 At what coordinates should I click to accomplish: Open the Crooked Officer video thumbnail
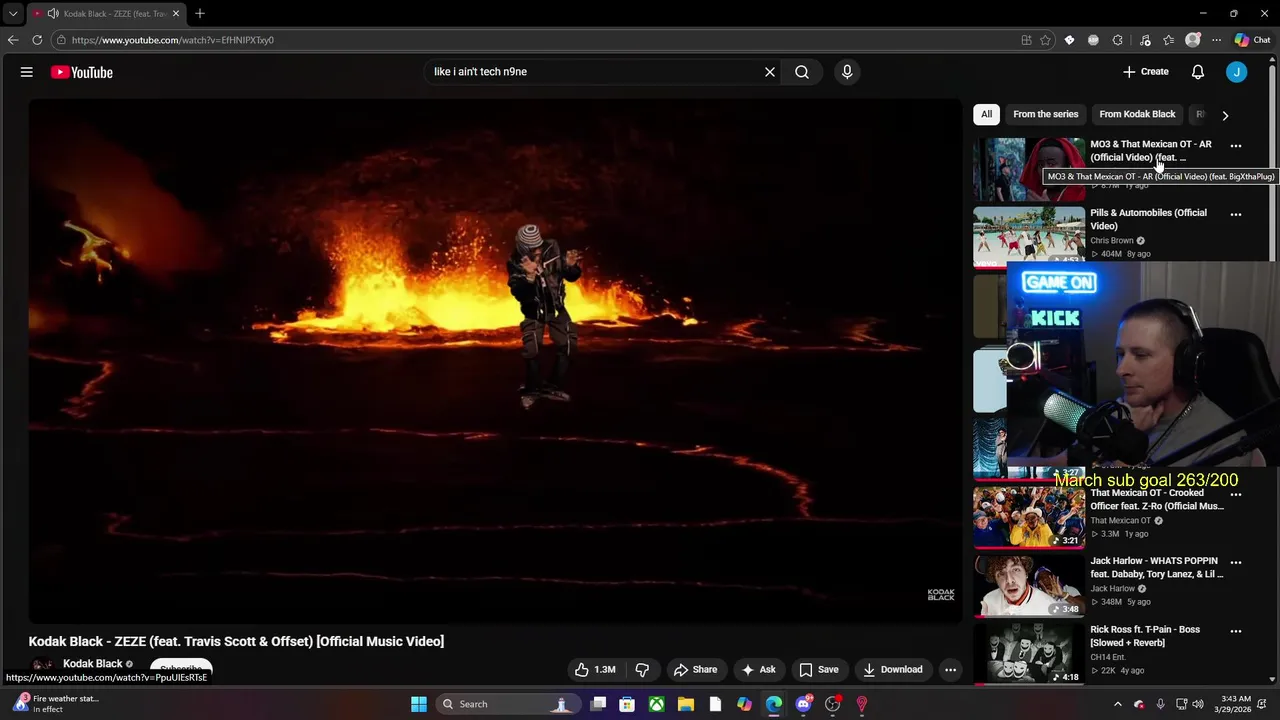coord(1029,517)
